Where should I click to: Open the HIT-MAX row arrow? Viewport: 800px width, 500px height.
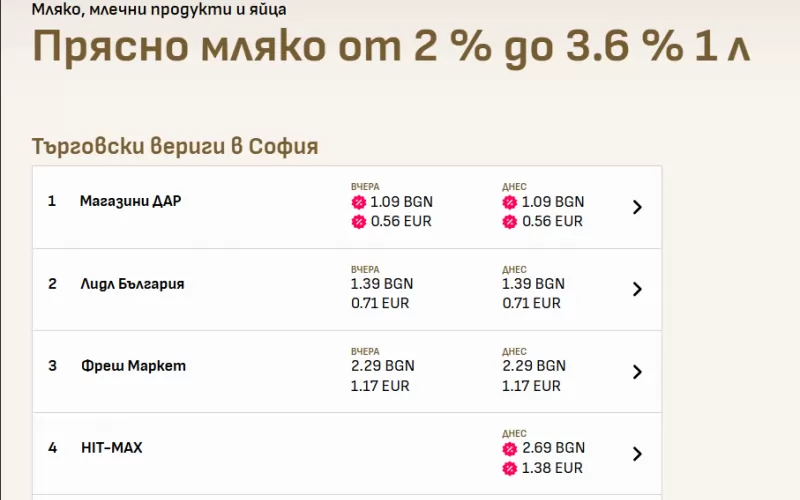pos(637,454)
